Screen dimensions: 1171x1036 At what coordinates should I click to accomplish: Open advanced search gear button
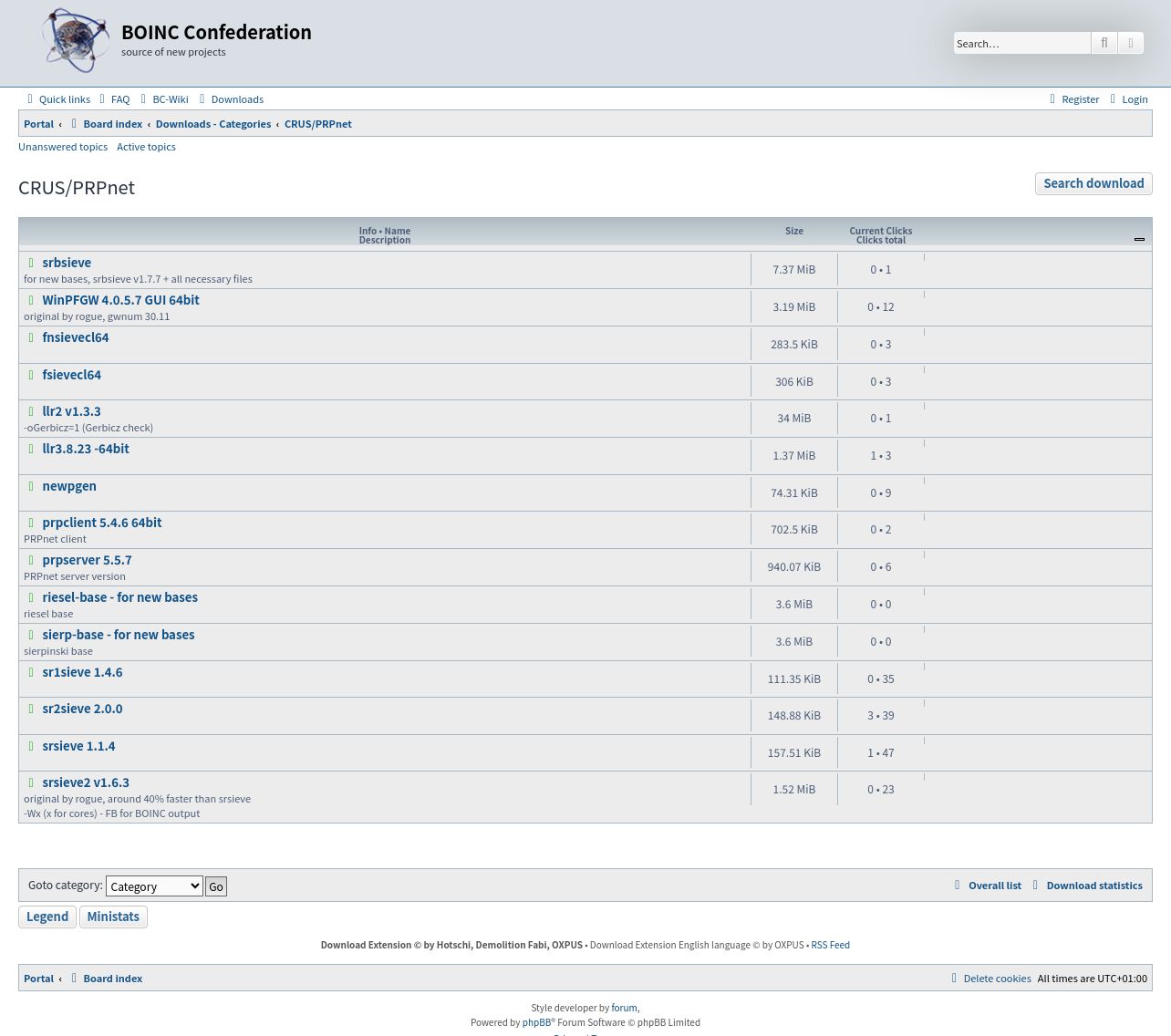[x=1131, y=43]
